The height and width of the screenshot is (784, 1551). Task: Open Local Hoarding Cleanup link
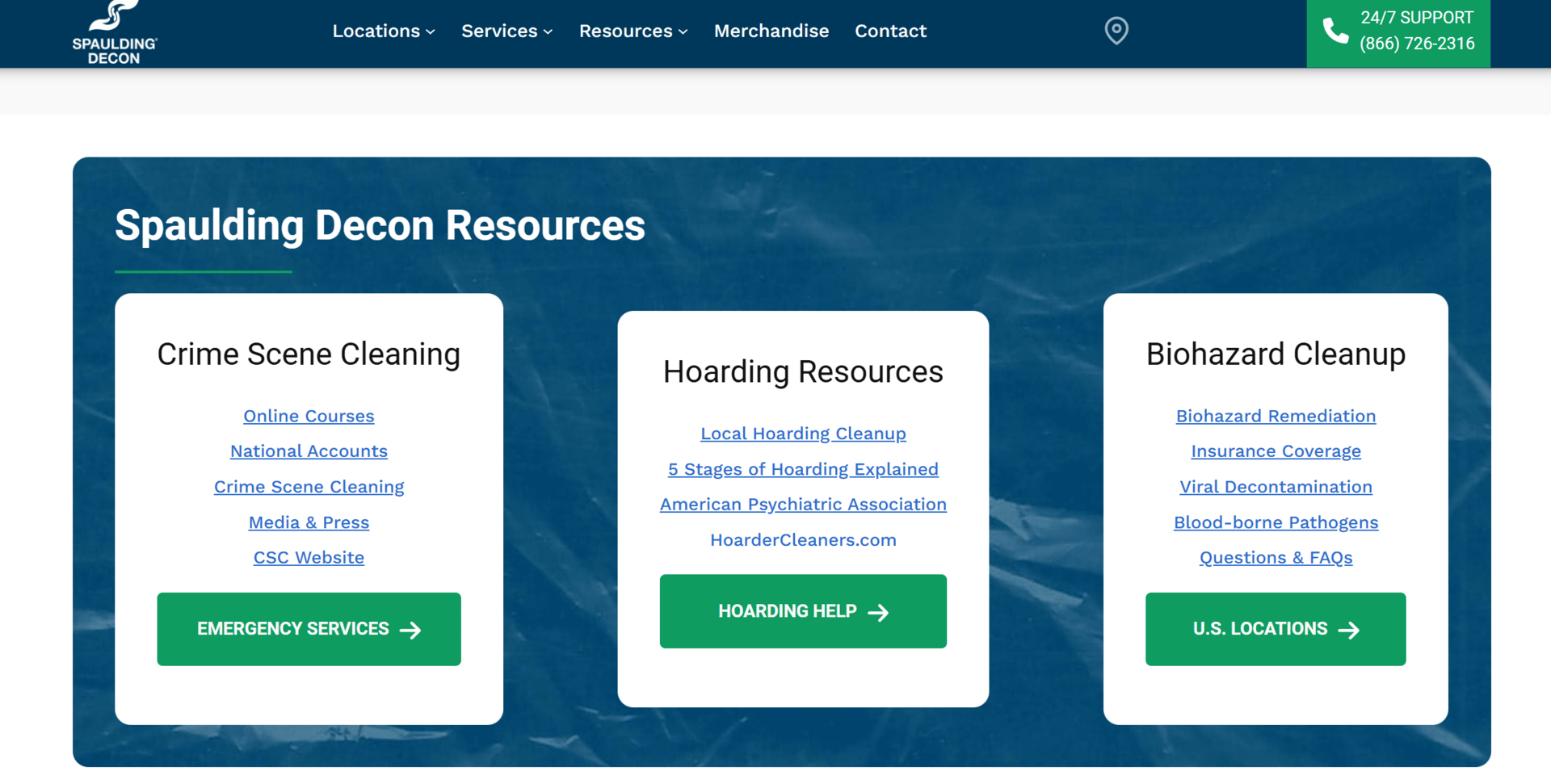click(803, 434)
